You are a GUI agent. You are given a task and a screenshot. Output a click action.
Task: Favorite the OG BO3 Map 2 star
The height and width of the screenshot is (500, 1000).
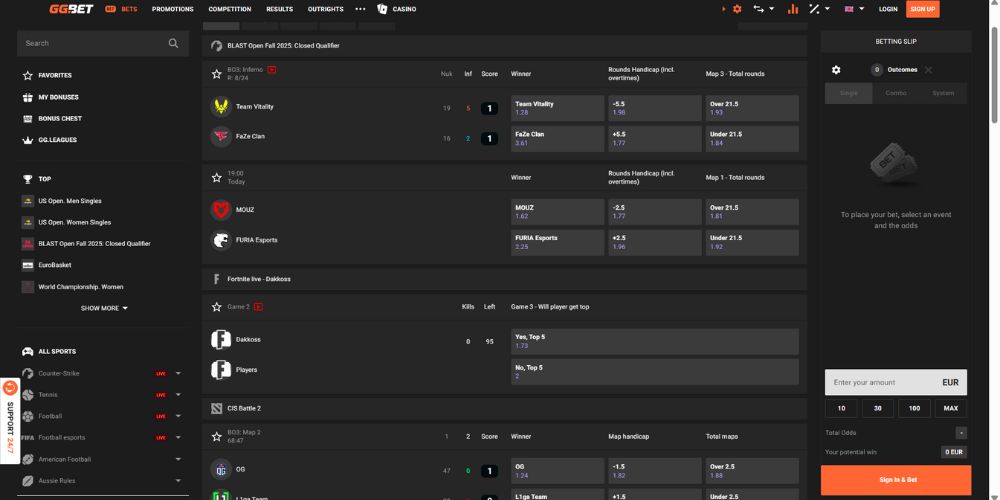[217, 436]
